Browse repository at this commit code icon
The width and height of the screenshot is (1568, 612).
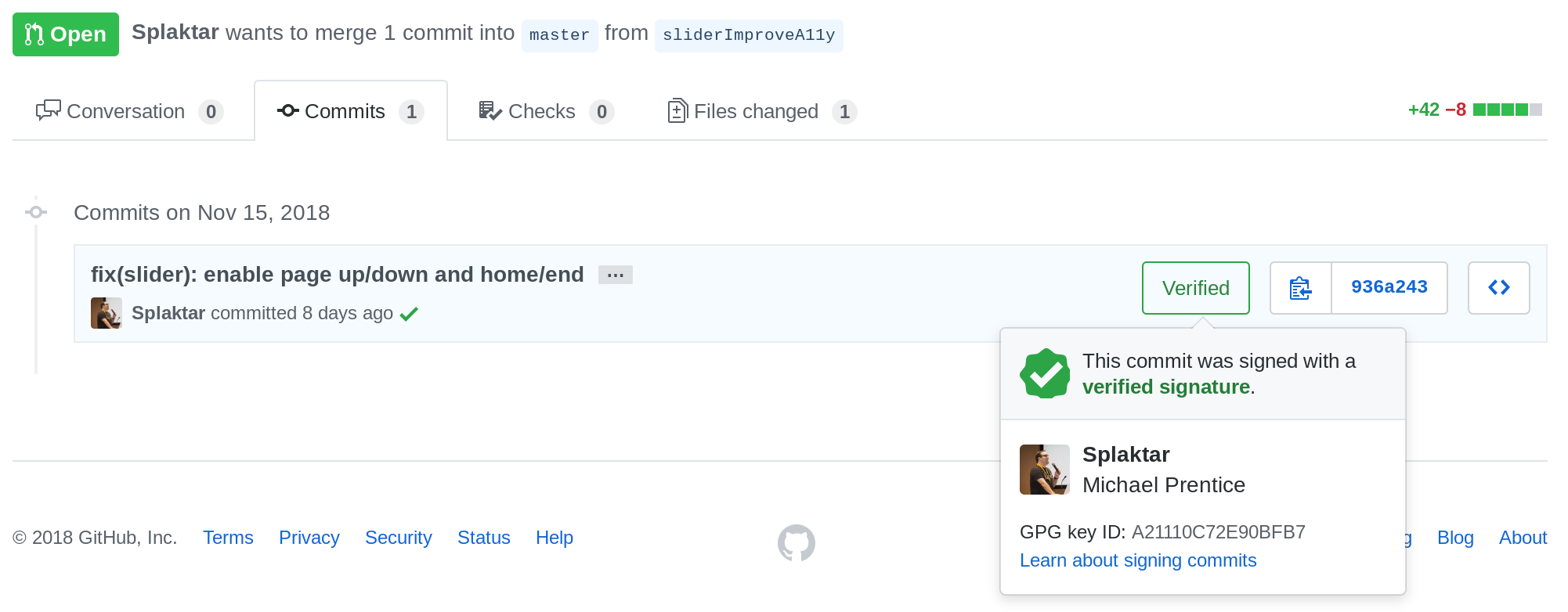coord(1498,288)
